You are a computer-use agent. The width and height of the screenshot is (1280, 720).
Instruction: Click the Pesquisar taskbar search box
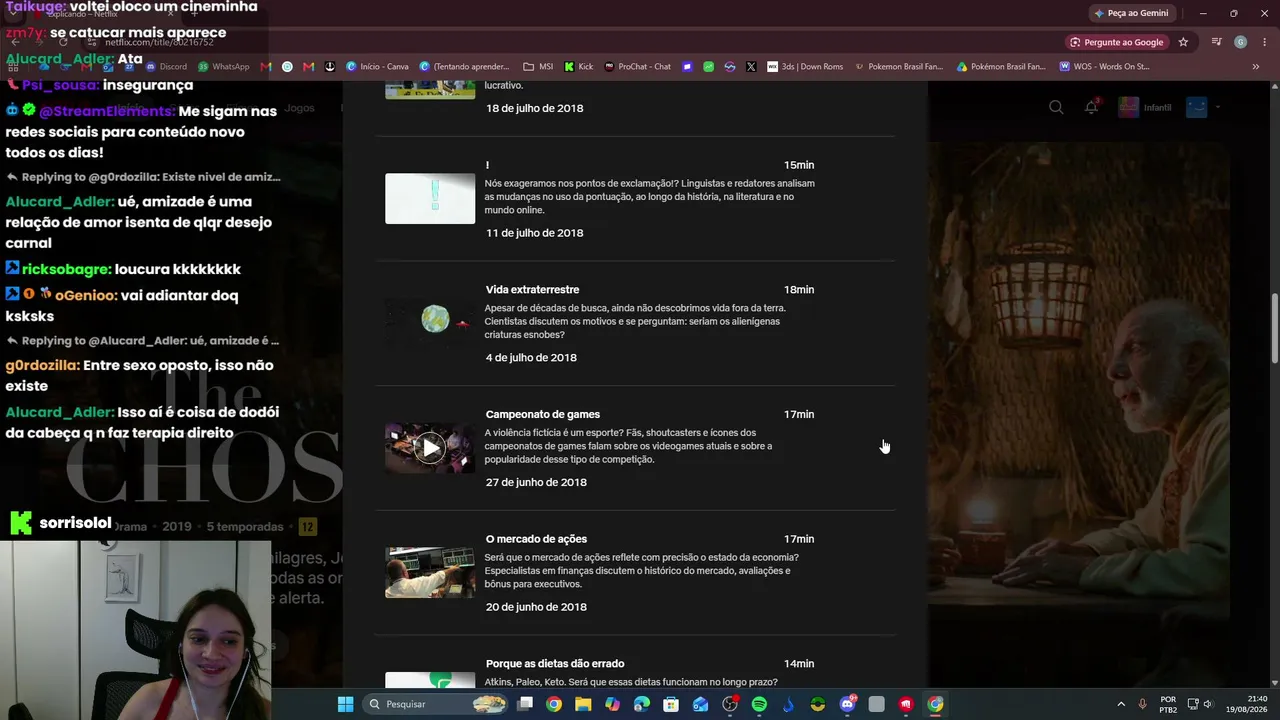436,704
